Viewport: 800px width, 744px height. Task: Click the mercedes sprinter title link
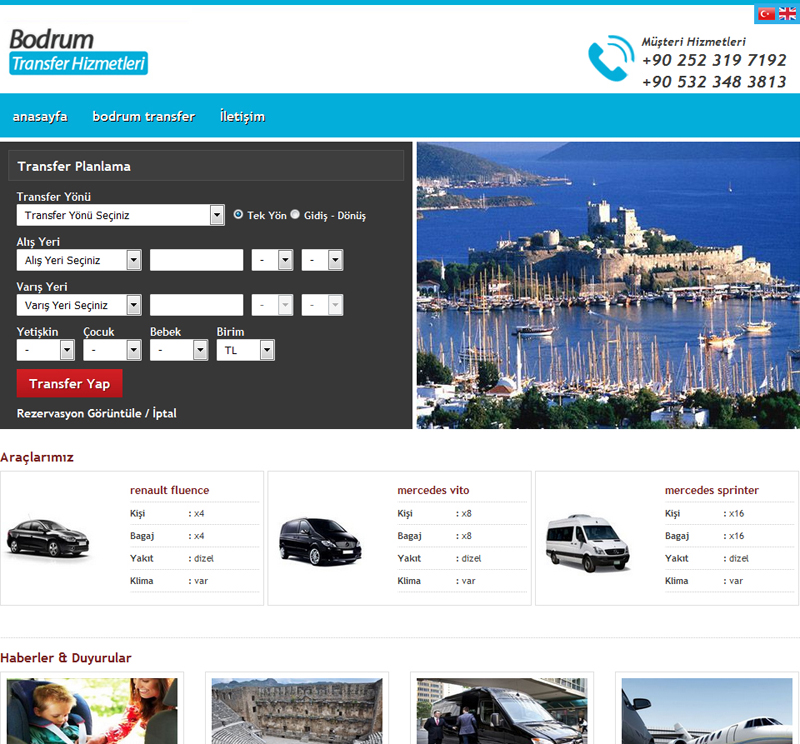pos(712,490)
